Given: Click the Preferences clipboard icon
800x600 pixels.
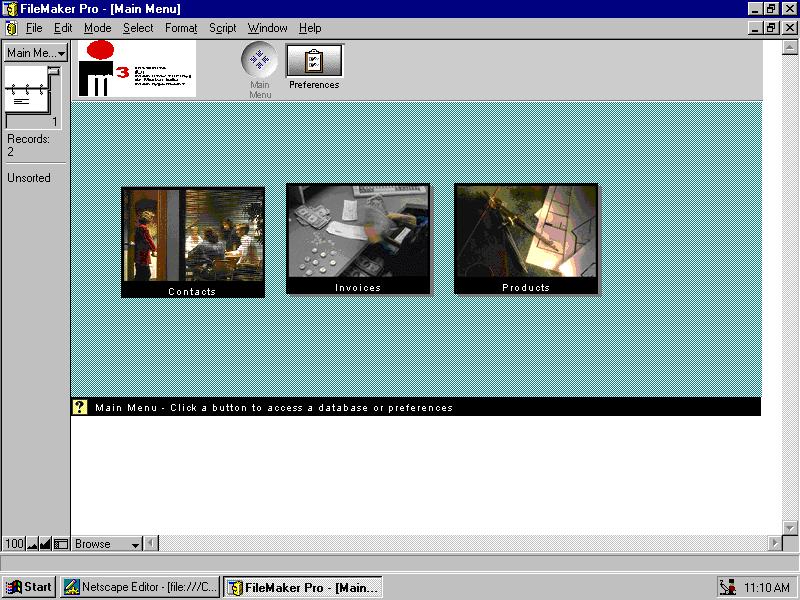Looking at the screenshot, I should tap(314, 61).
